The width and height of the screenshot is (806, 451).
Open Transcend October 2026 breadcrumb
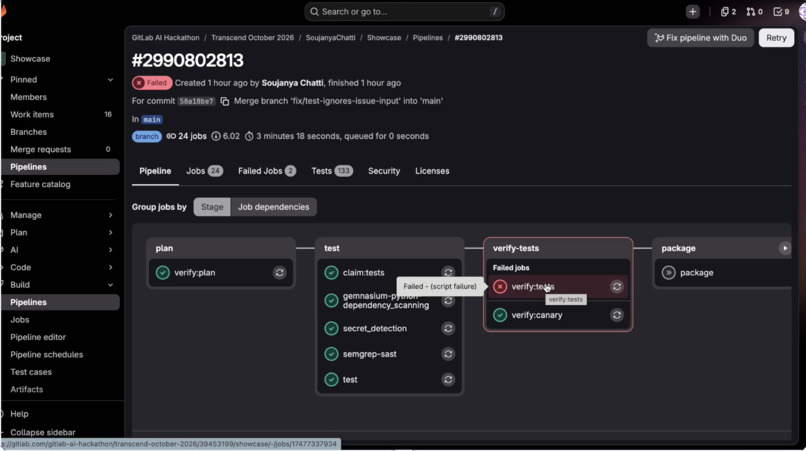252,38
